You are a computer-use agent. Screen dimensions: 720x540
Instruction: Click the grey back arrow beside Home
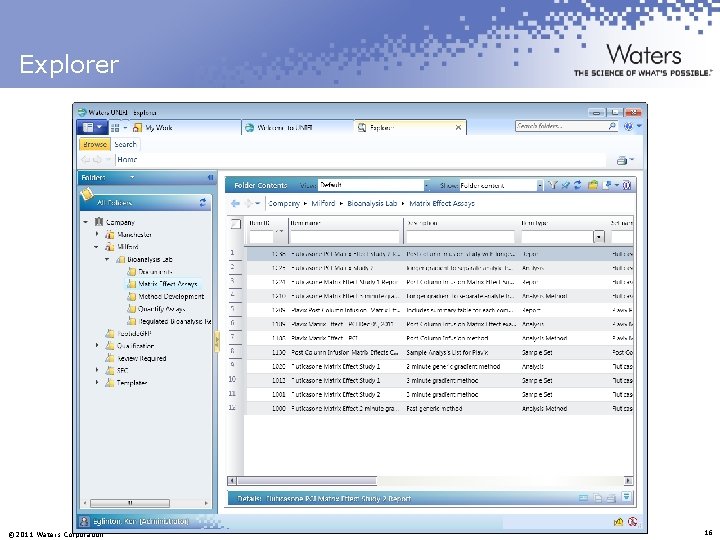[x=85, y=160]
